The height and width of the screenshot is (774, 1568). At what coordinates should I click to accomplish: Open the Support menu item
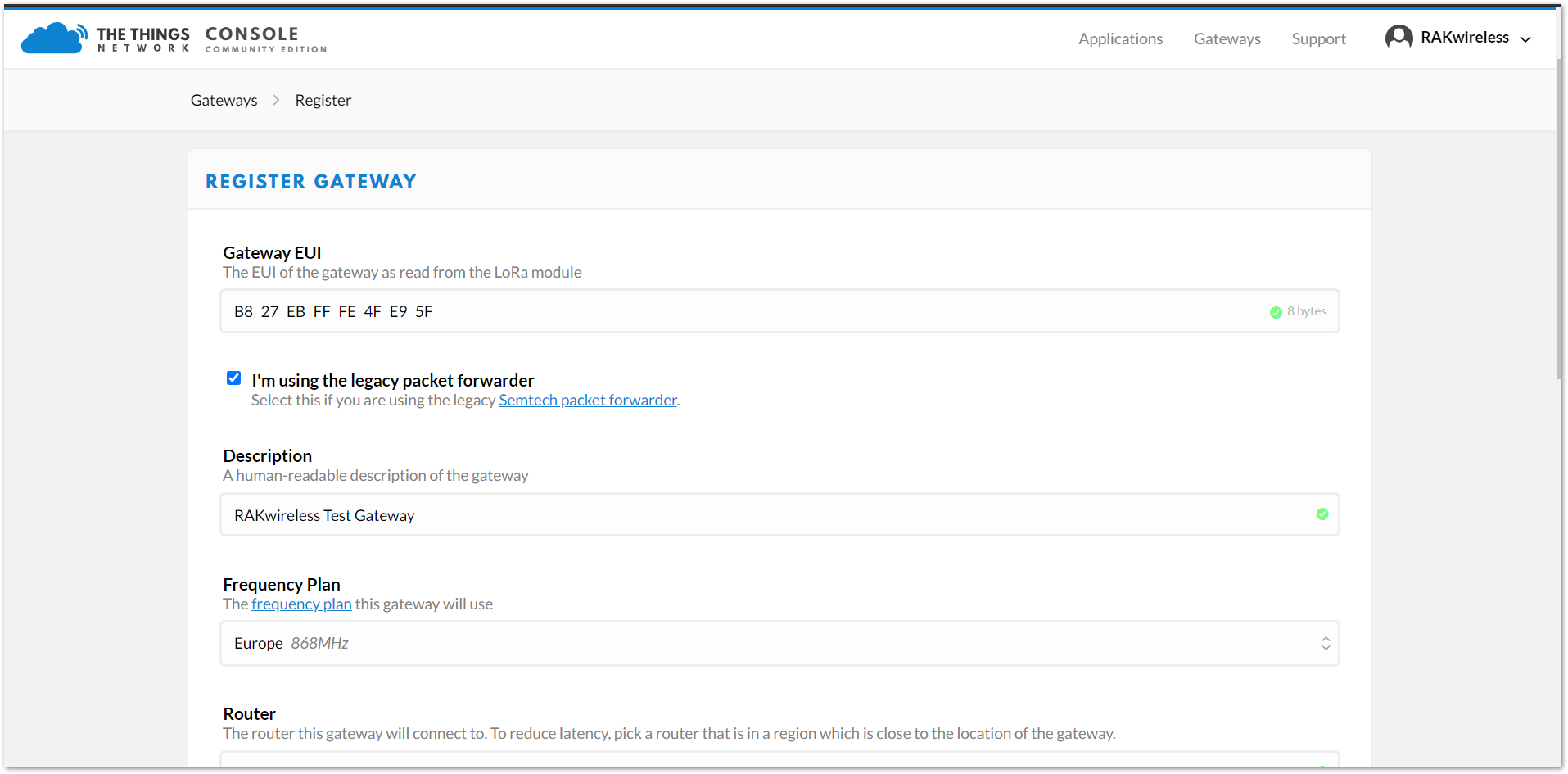1318,38
